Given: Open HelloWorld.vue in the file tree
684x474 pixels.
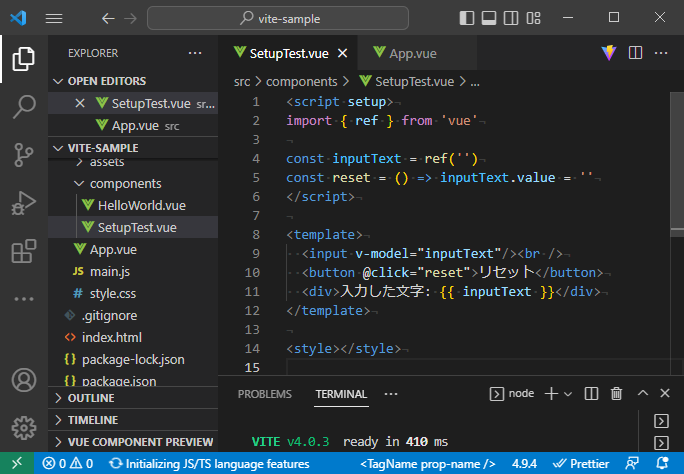Looking at the screenshot, I should tap(133, 205).
